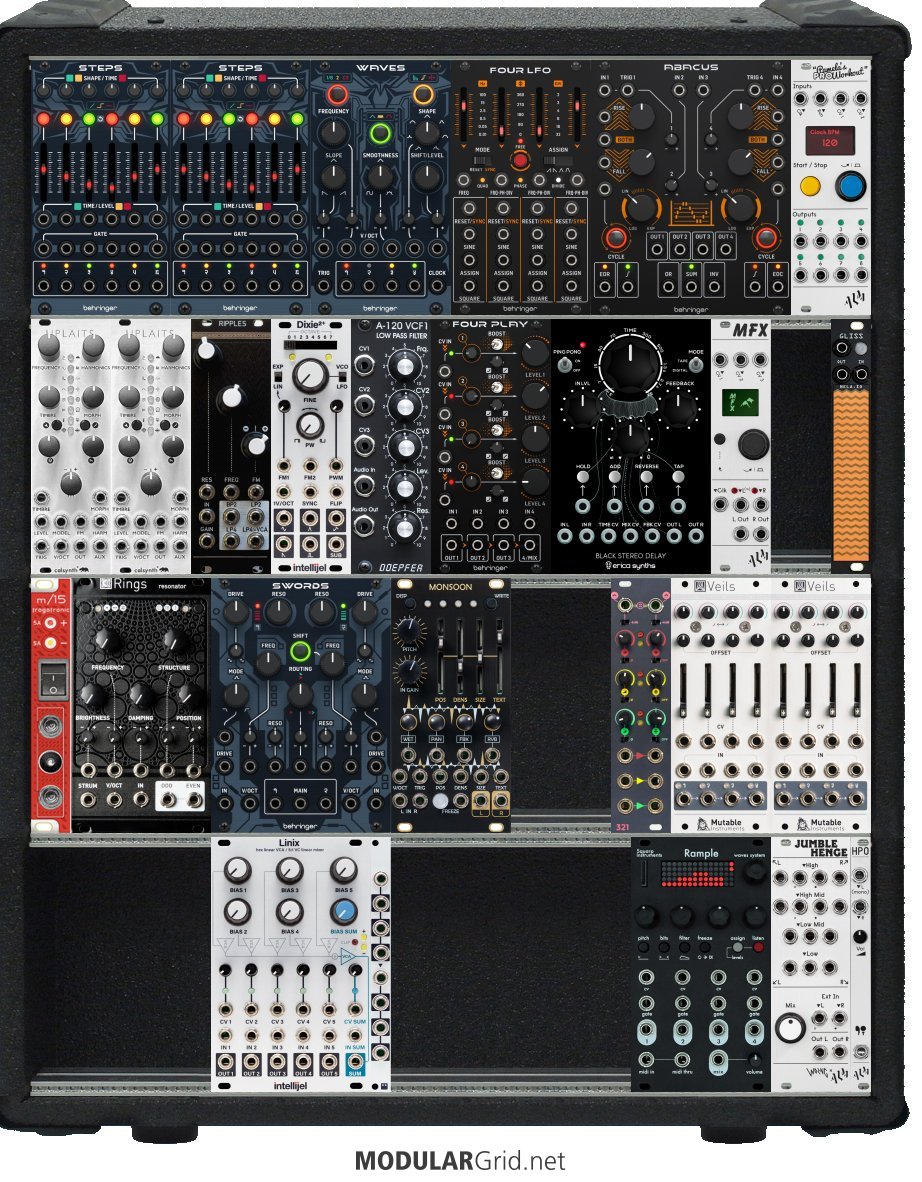The width and height of the screenshot is (922, 1182).
Task: Click the FINE knob on Dixie II+
Action: tap(310, 375)
